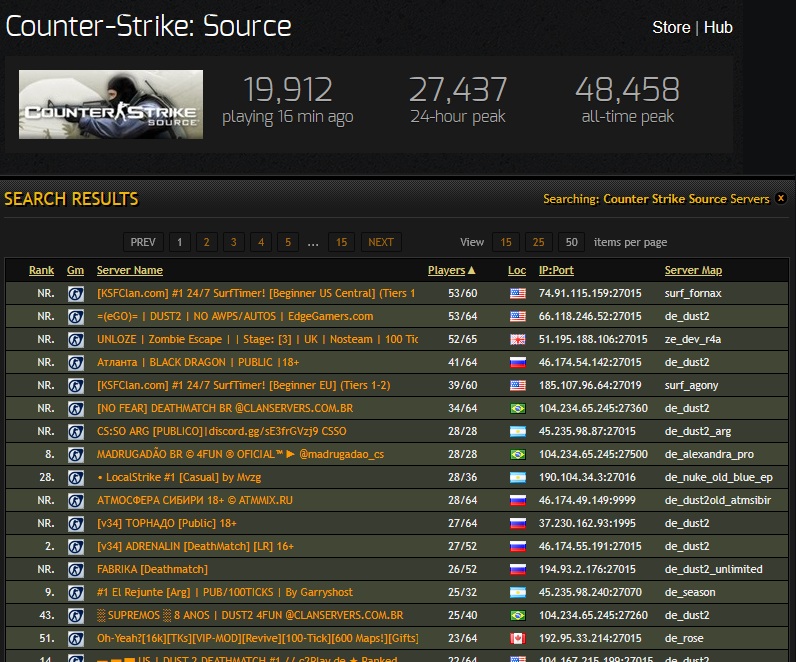Click game icon in MADRUGADÃO BR row
This screenshot has width=796, height=662.
tap(76, 455)
